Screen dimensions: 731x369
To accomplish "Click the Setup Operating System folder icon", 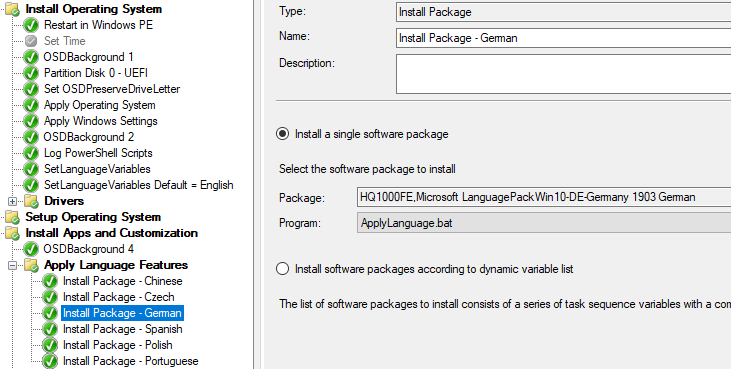I will pos(12,217).
